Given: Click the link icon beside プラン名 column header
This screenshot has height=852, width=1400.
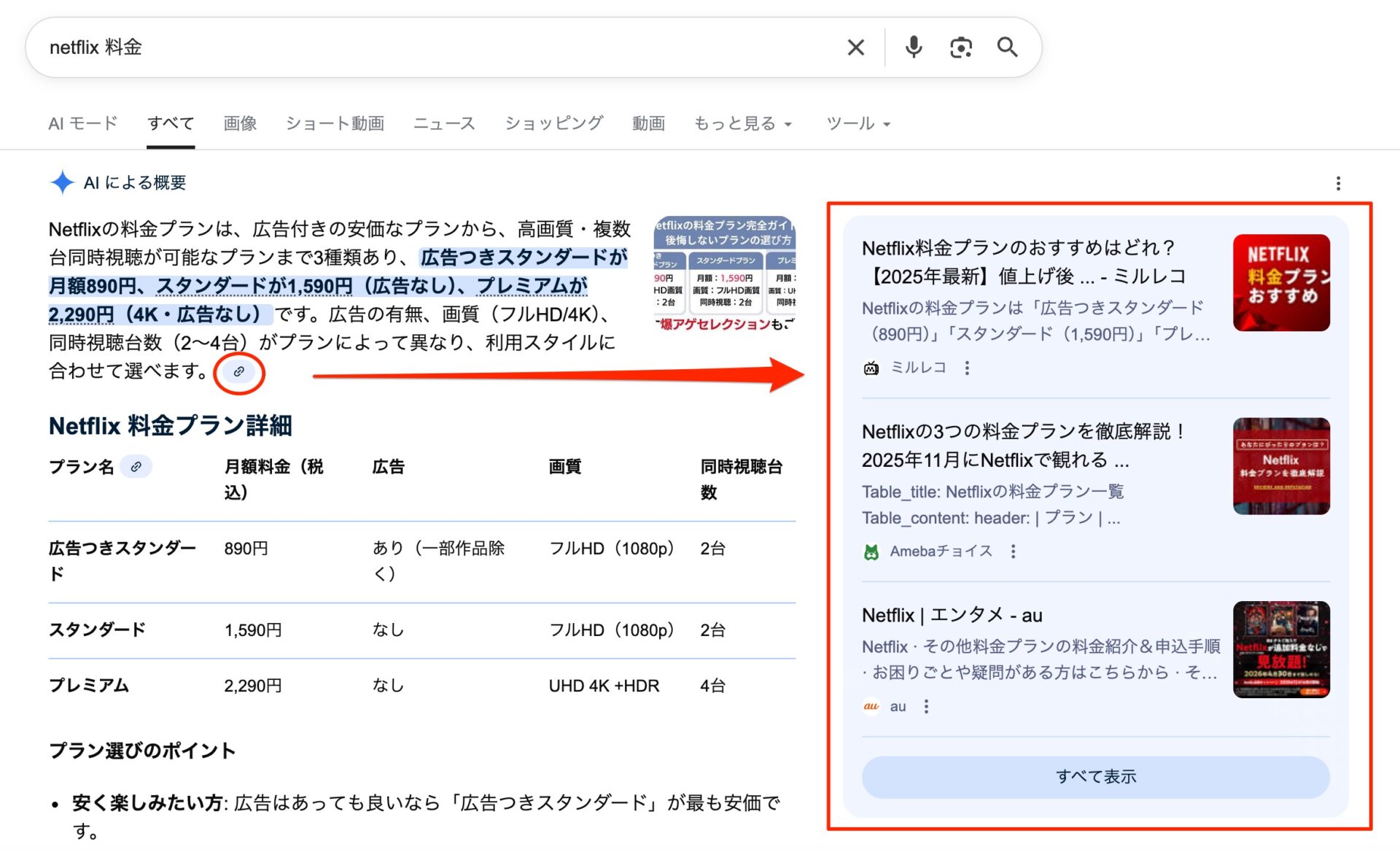Looking at the screenshot, I should 137,466.
